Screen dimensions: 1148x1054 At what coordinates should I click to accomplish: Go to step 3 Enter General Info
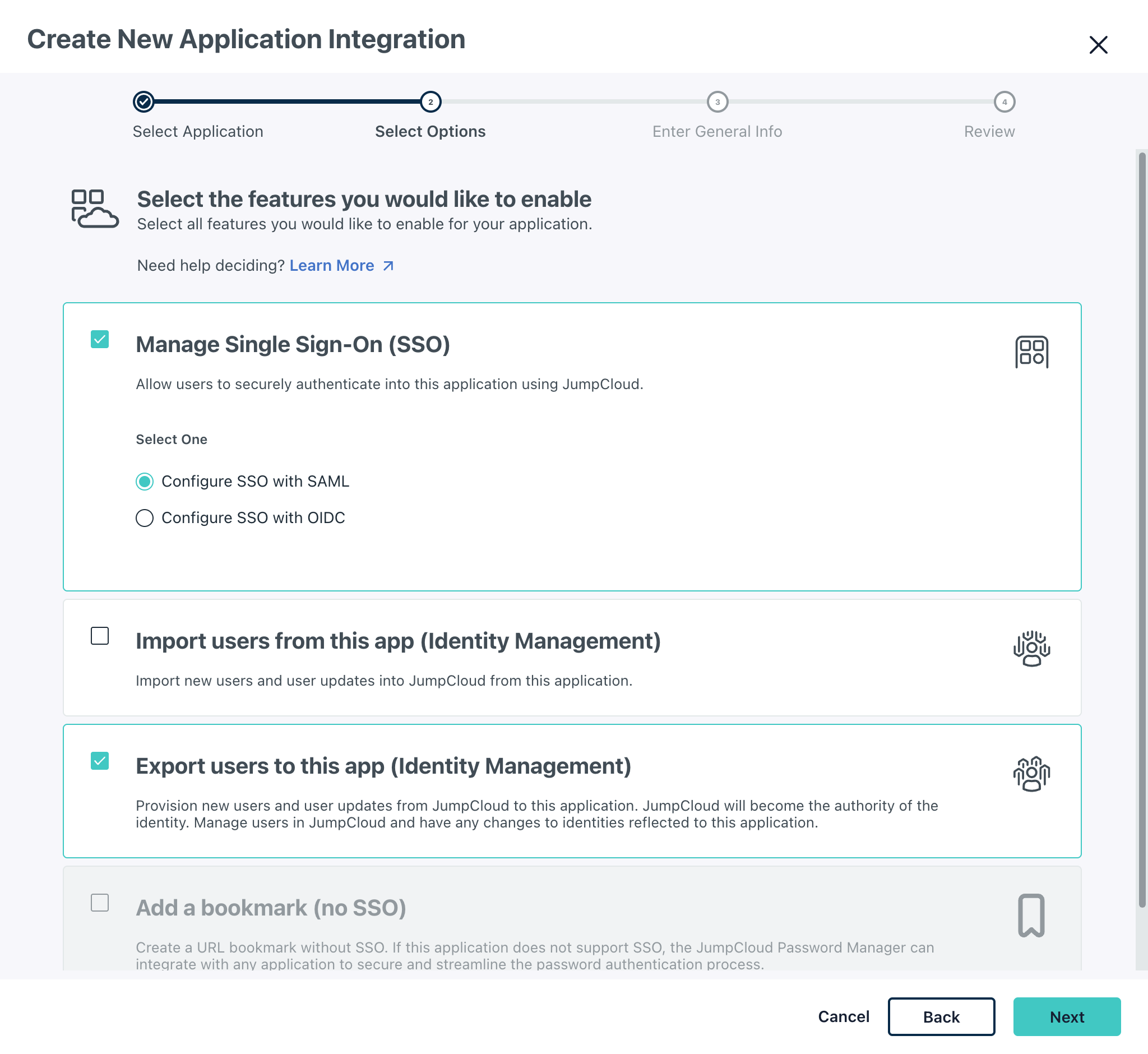pyautogui.click(x=717, y=102)
